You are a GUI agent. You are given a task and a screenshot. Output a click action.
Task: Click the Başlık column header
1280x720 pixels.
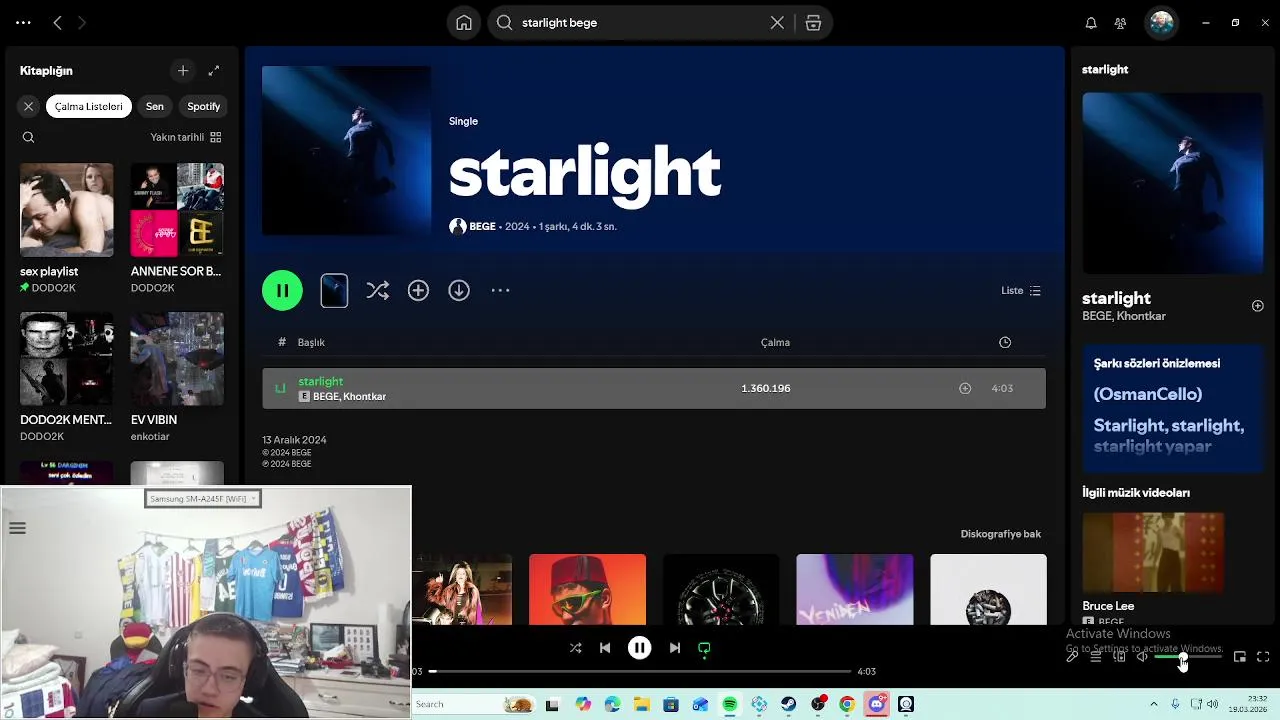pyautogui.click(x=311, y=342)
